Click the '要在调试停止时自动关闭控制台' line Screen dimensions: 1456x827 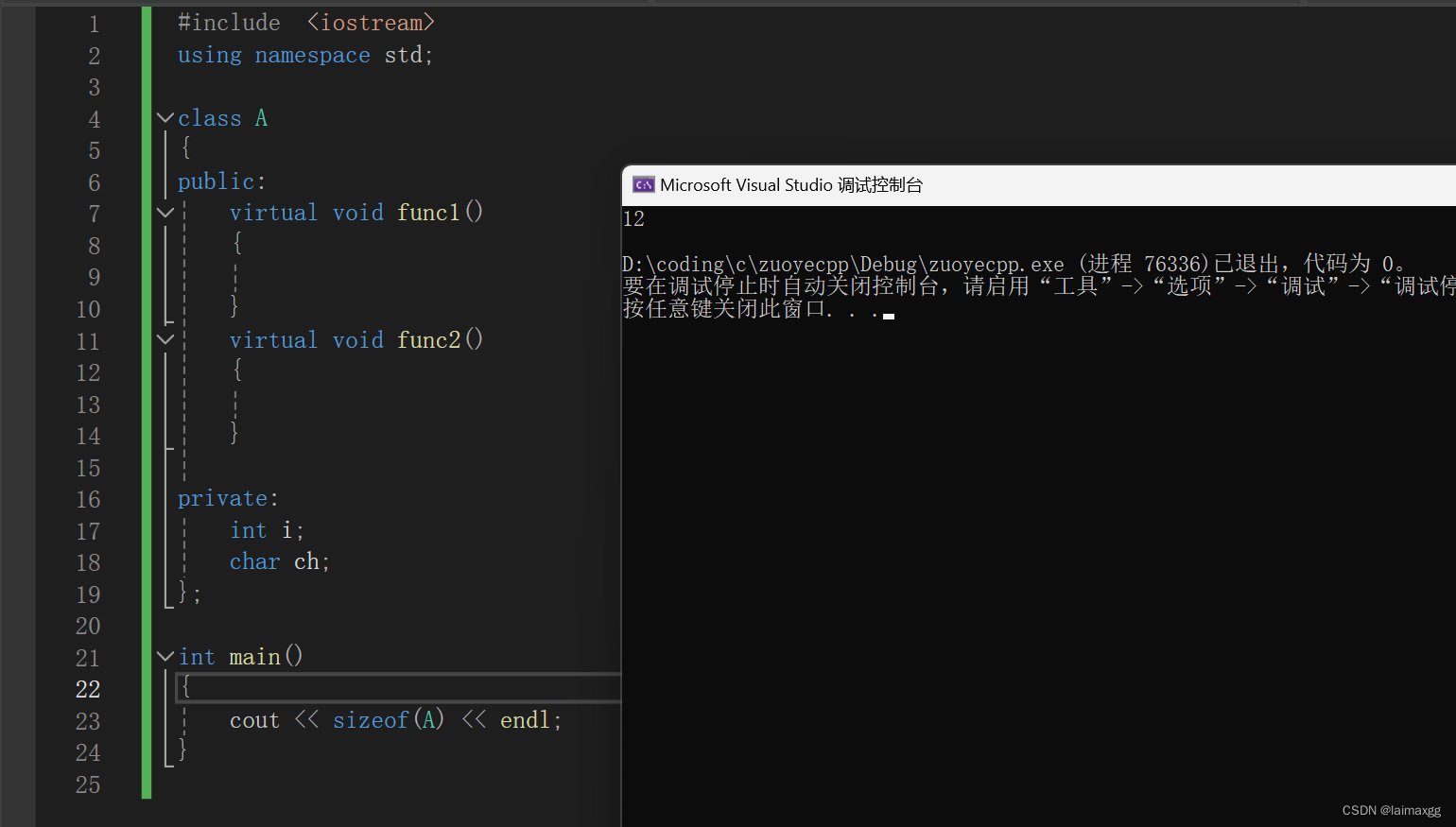[x=1039, y=286]
